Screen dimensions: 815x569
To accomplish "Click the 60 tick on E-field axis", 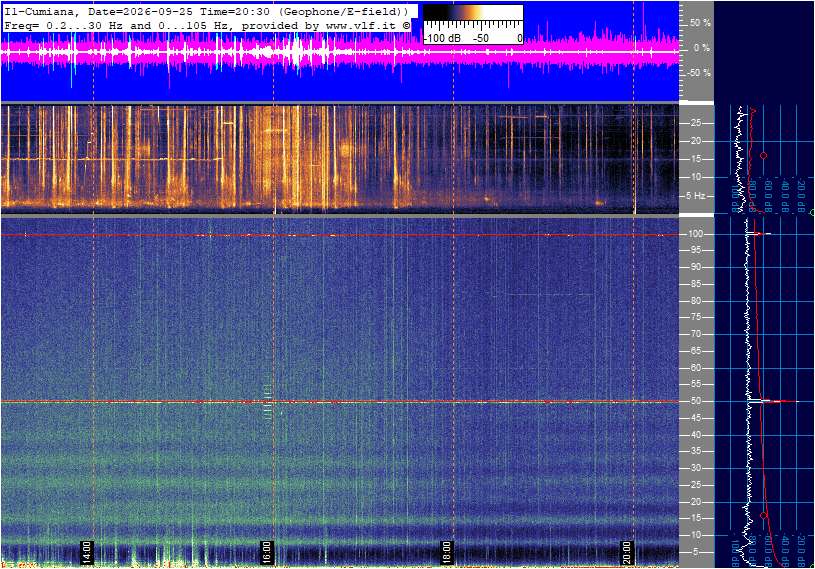I will coord(695,368).
